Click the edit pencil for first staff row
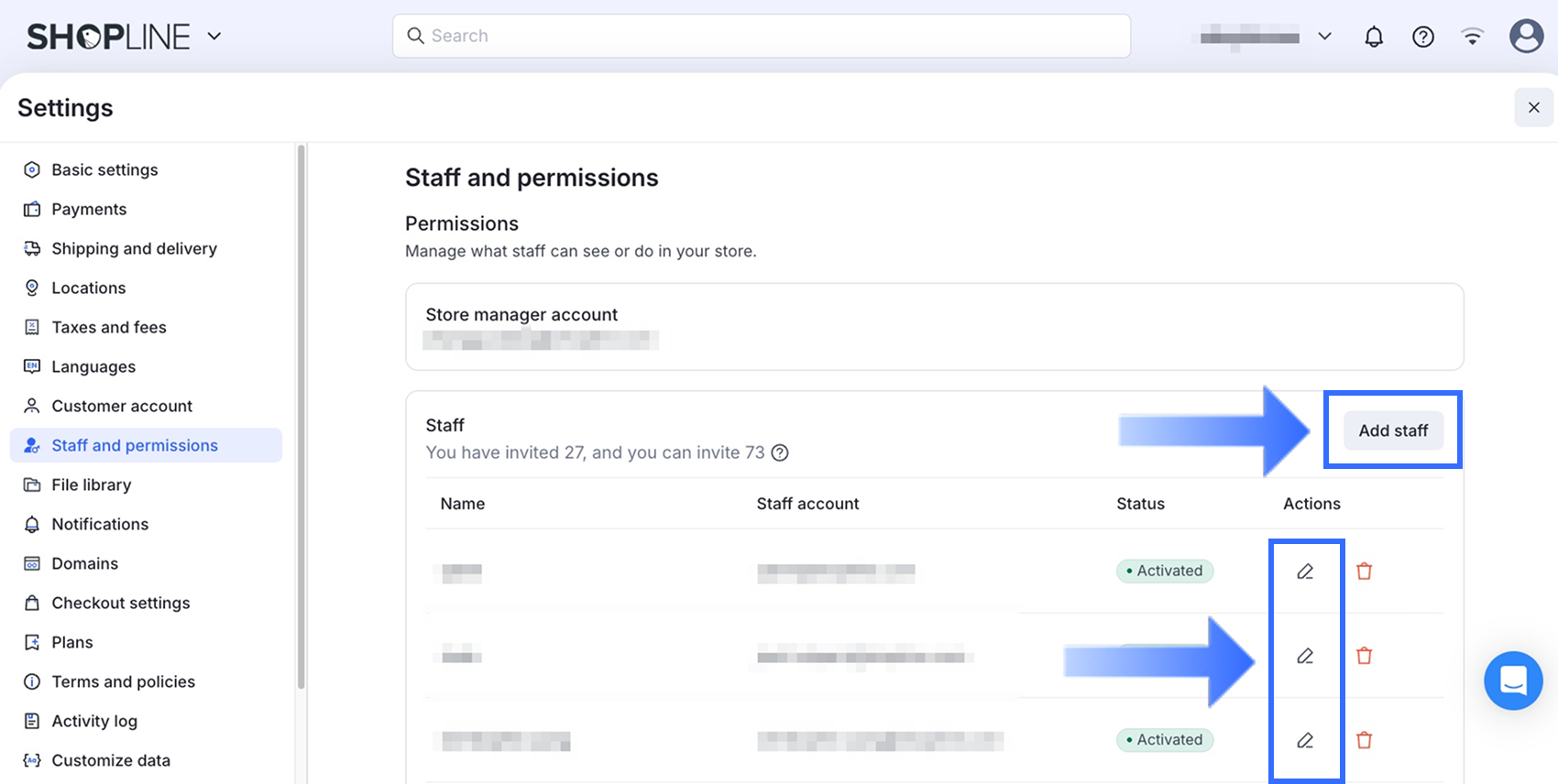 click(1305, 572)
